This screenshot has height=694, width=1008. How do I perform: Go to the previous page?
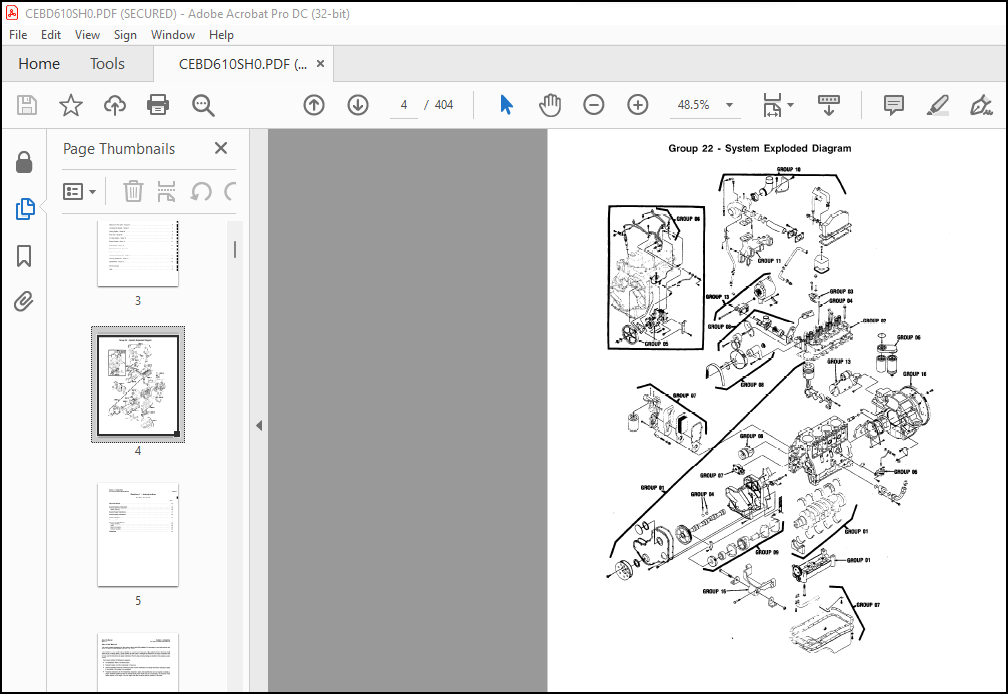[x=314, y=105]
